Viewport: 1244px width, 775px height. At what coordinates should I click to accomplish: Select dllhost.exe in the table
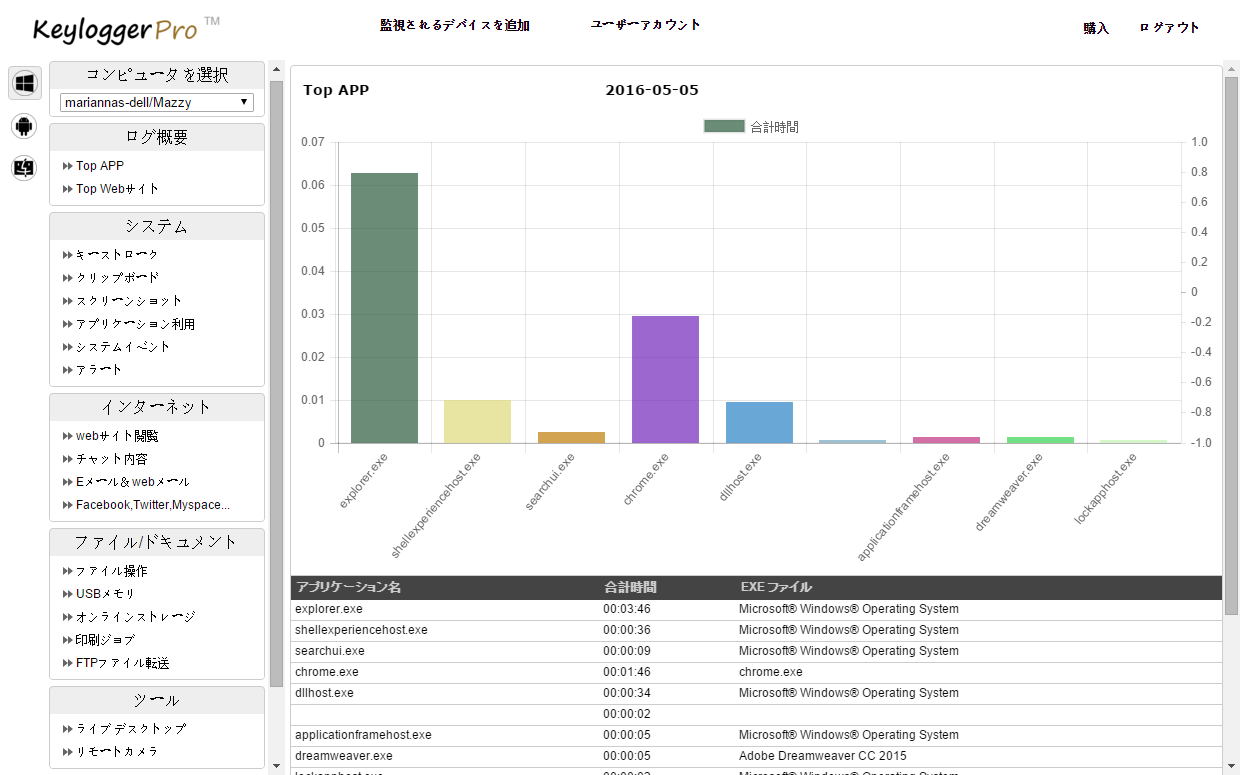click(324, 693)
